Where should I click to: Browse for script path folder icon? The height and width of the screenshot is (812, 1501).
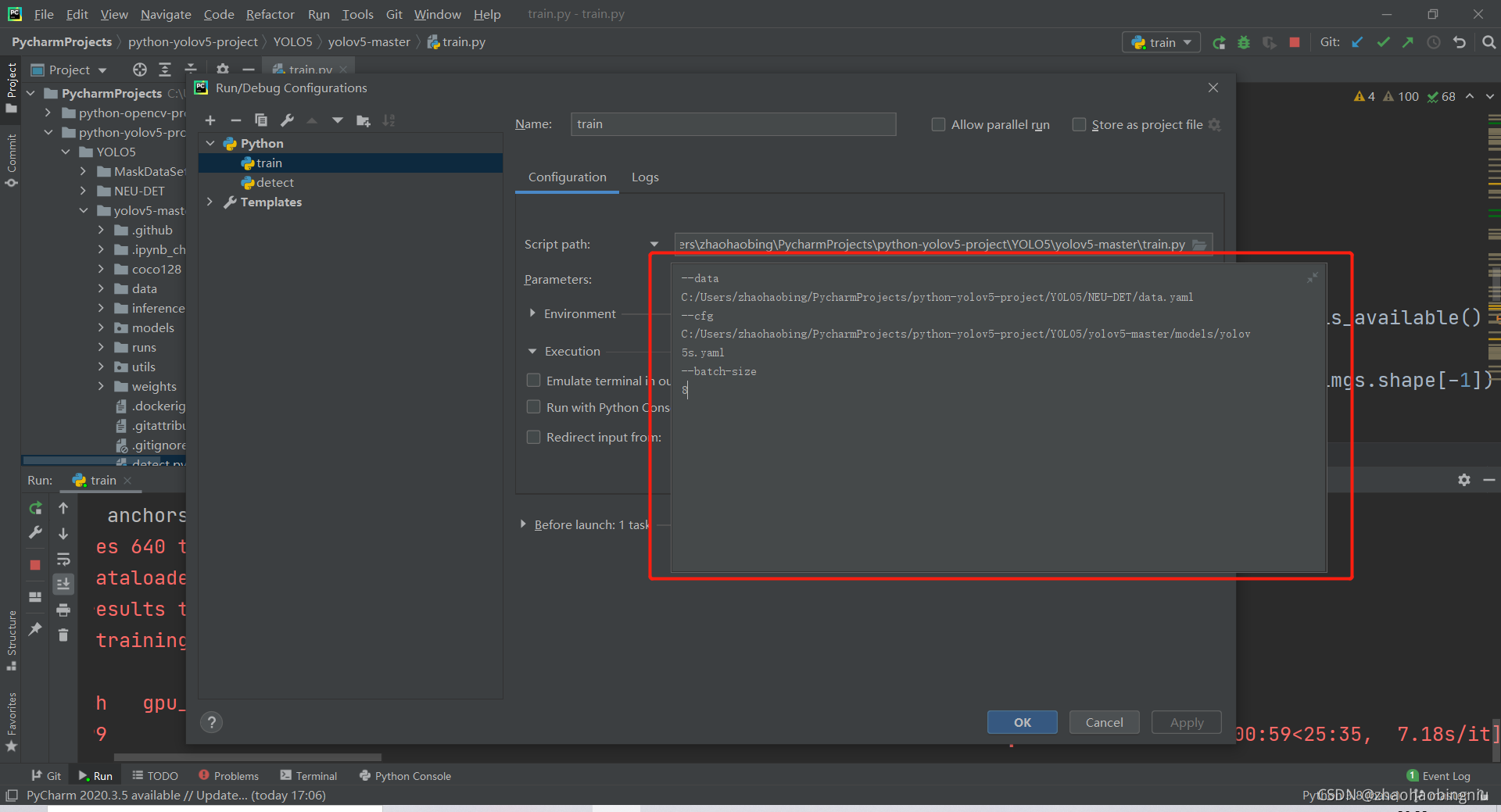[x=1199, y=245]
